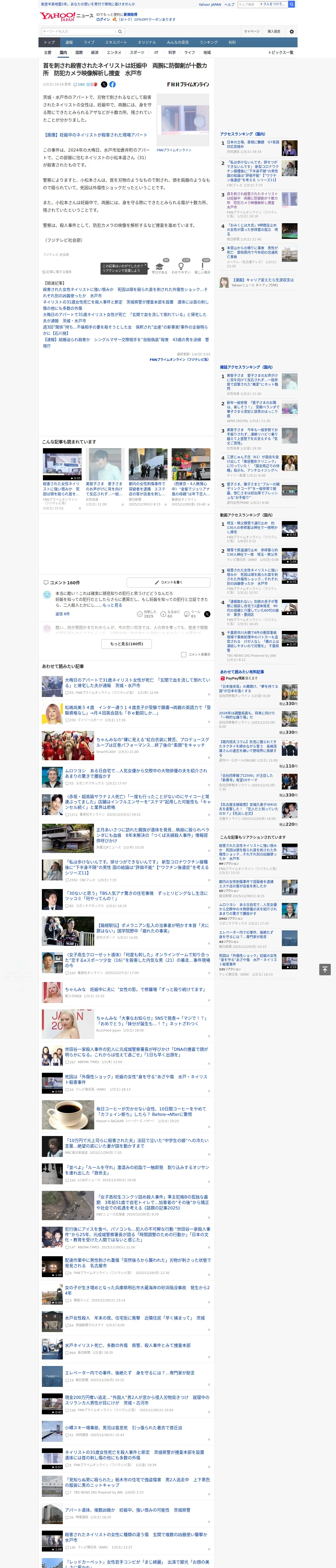This screenshot has height=1568, width=336.
Task: Click inside the キーワードを入力 search field
Action: tap(79, 32)
